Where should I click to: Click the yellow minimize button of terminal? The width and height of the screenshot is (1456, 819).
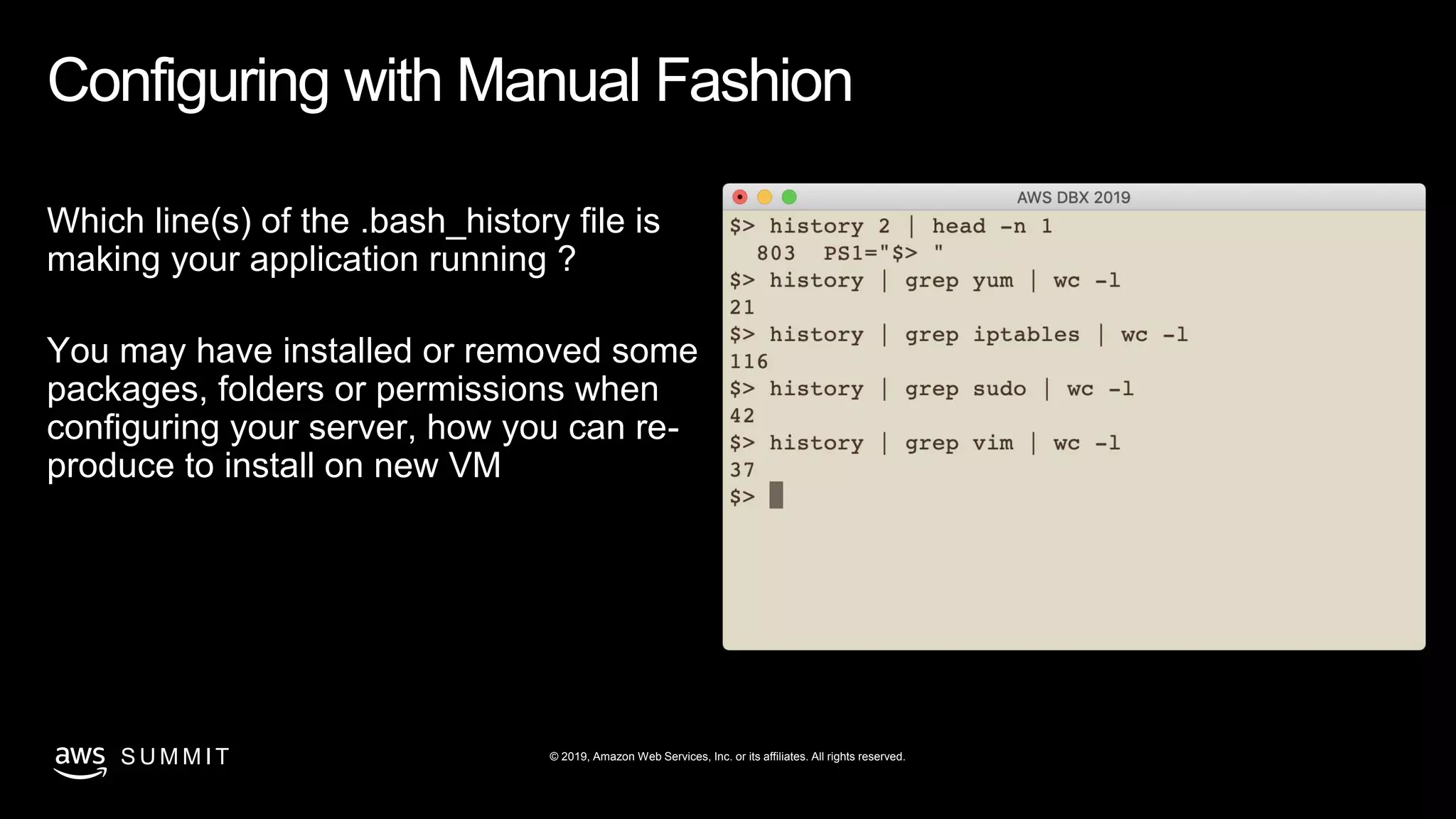tap(765, 197)
